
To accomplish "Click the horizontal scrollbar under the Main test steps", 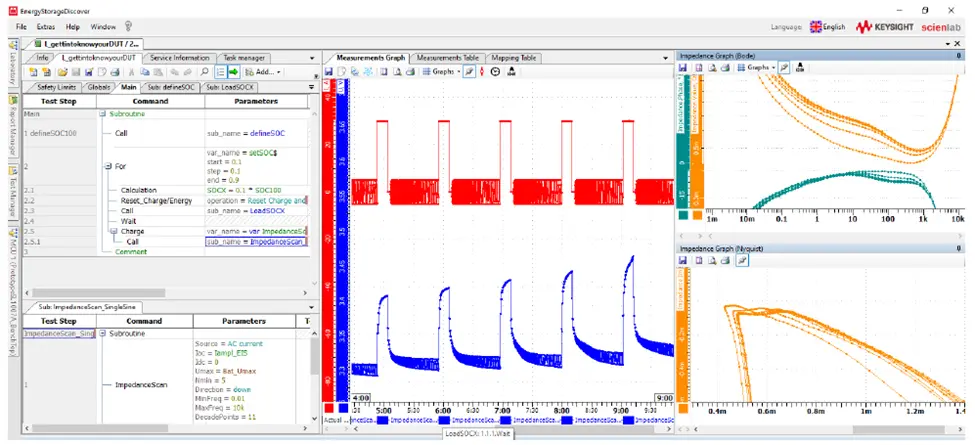I will [99, 293].
